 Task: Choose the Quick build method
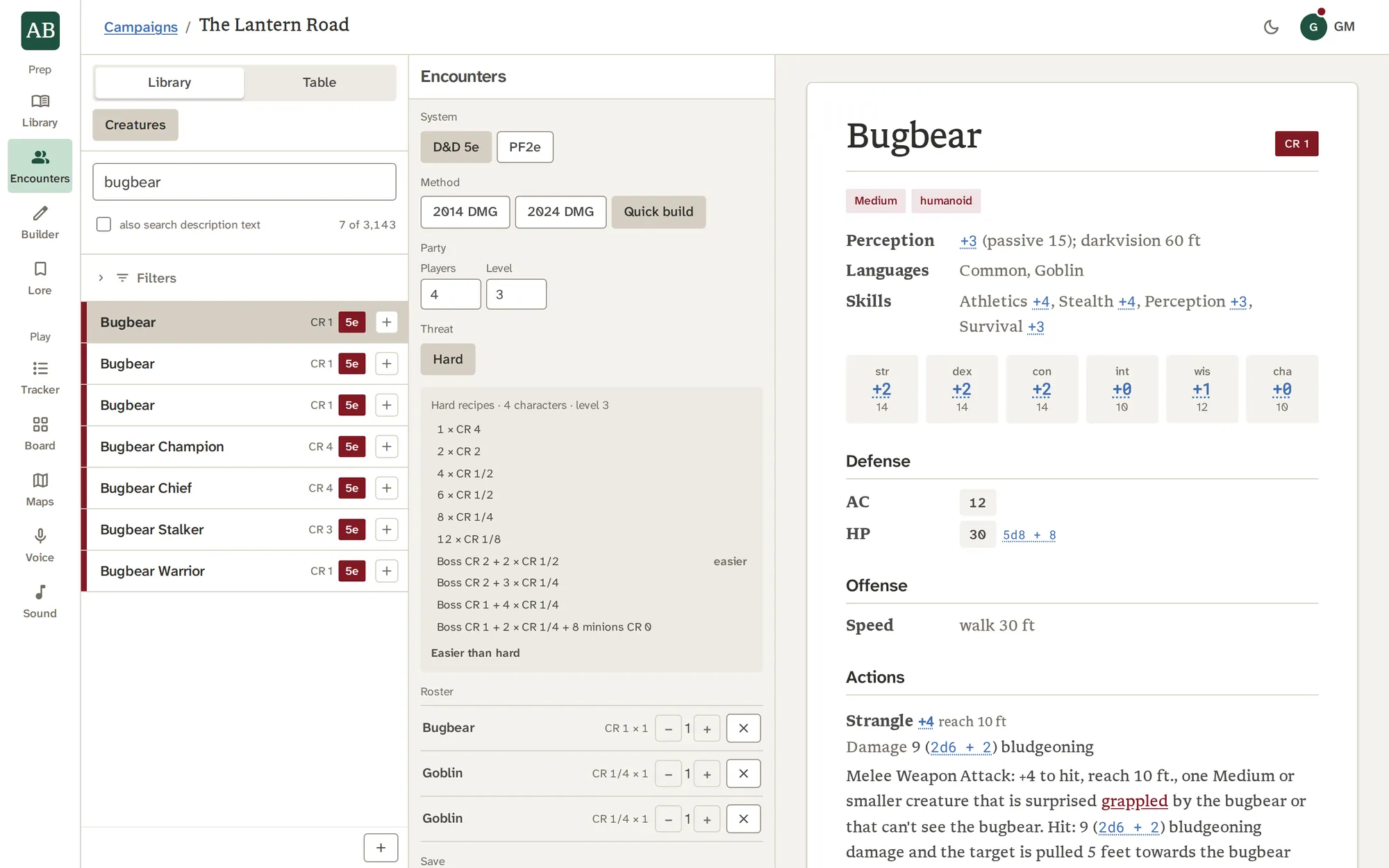pos(658,212)
